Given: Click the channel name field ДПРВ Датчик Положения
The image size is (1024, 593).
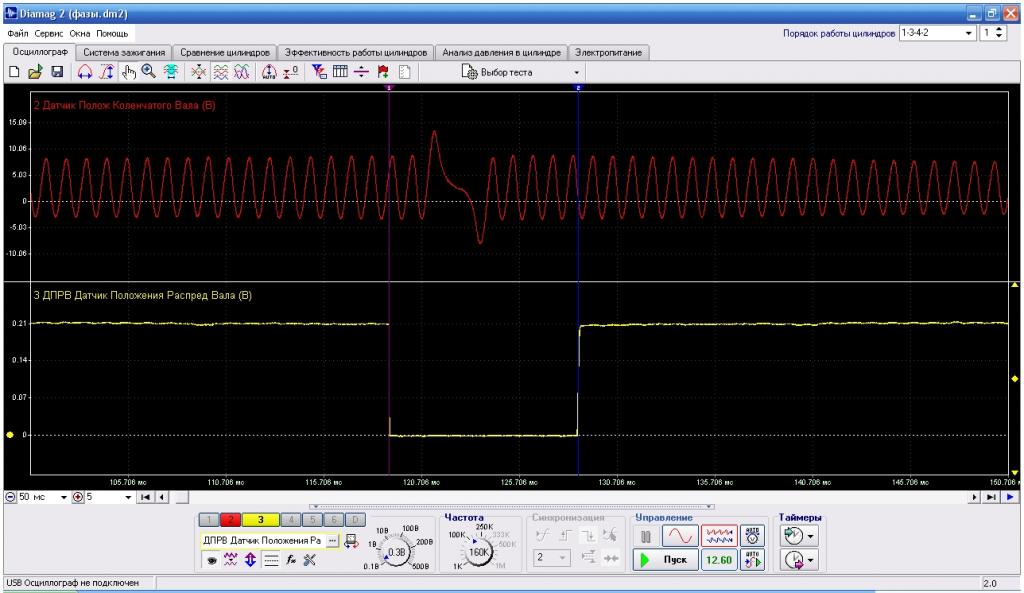Looking at the screenshot, I should click(x=262, y=540).
